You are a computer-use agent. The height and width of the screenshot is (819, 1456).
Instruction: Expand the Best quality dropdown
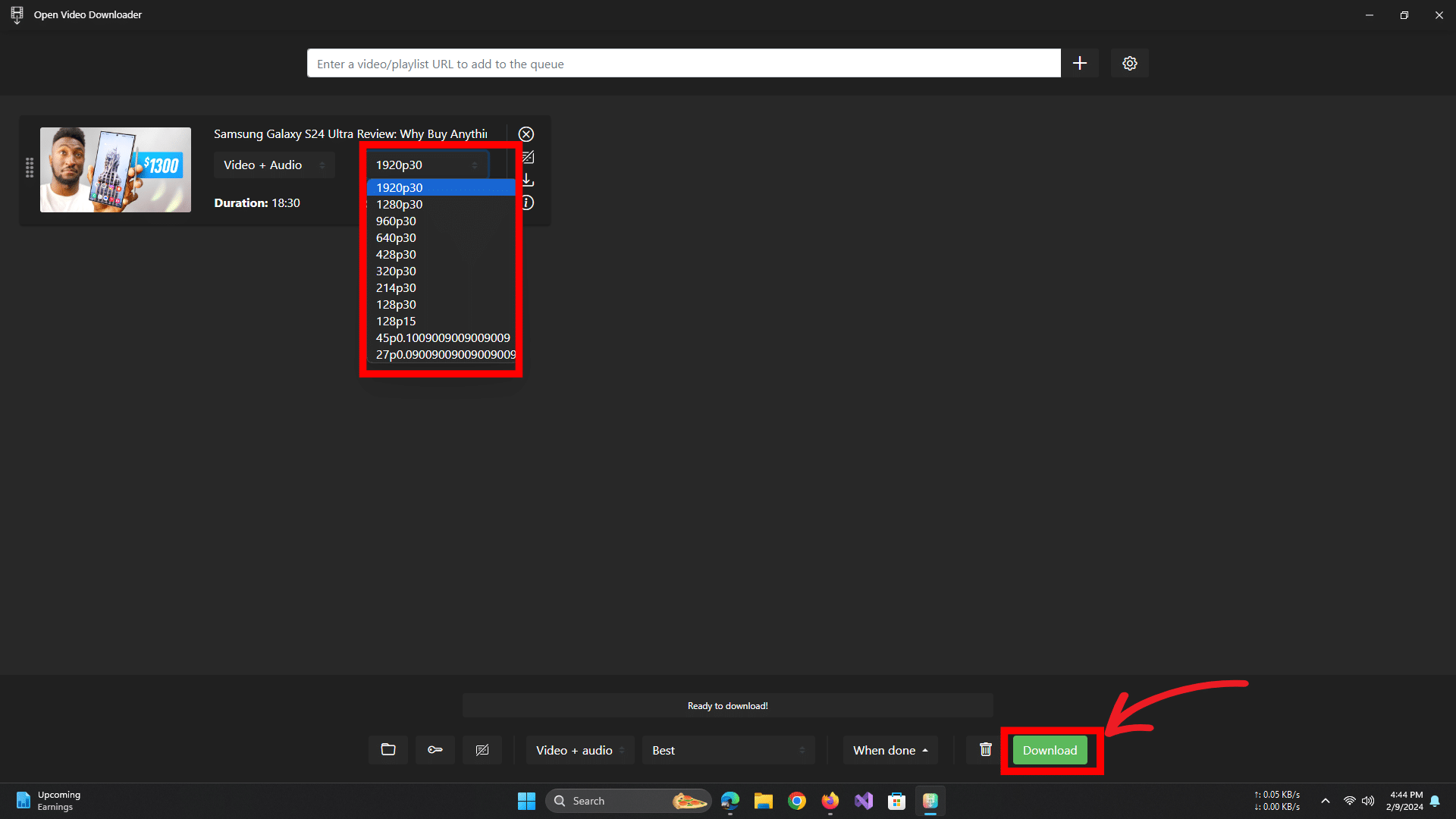pyautogui.click(x=728, y=750)
